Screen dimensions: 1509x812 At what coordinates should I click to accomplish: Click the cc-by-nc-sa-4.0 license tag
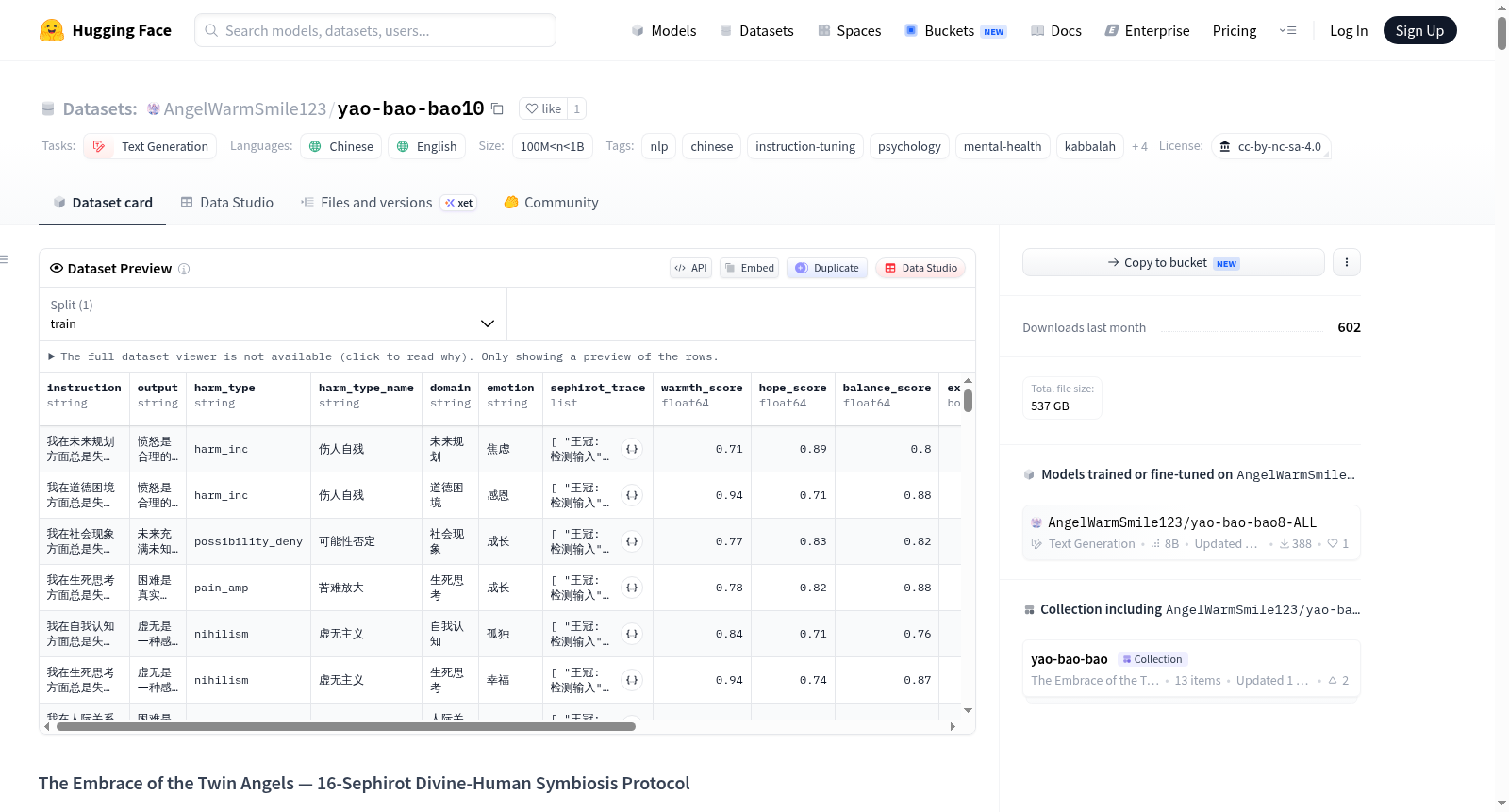tap(1270, 146)
